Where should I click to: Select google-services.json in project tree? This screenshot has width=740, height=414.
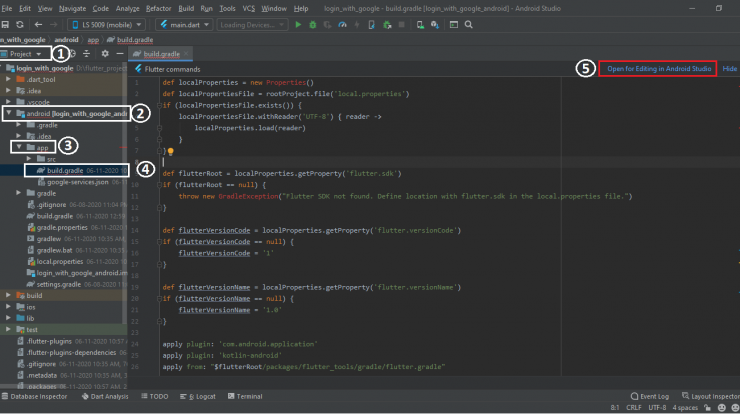(x=77, y=182)
